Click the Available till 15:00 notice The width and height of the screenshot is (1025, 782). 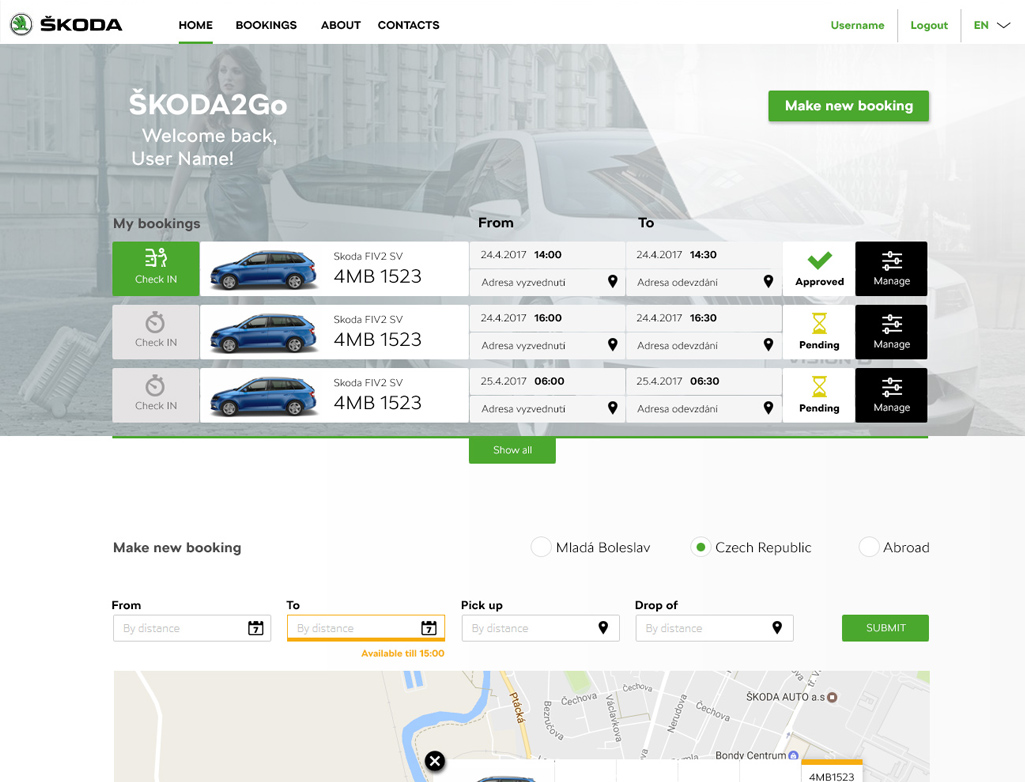(x=403, y=653)
